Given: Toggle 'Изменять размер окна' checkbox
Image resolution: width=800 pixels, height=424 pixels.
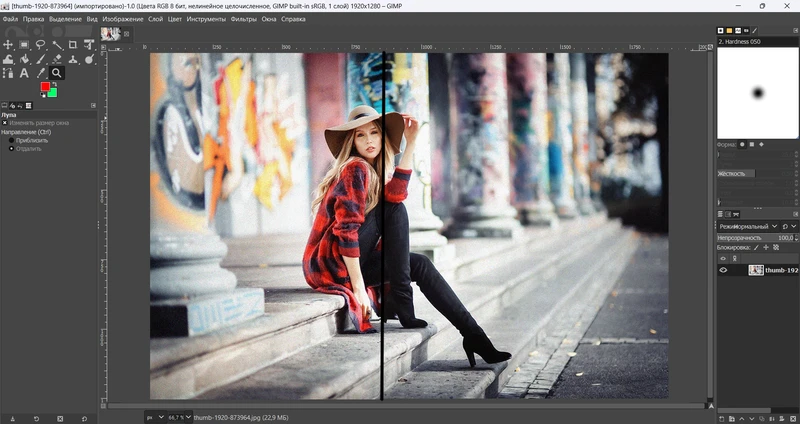Looking at the screenshot, I should point(5,123).
